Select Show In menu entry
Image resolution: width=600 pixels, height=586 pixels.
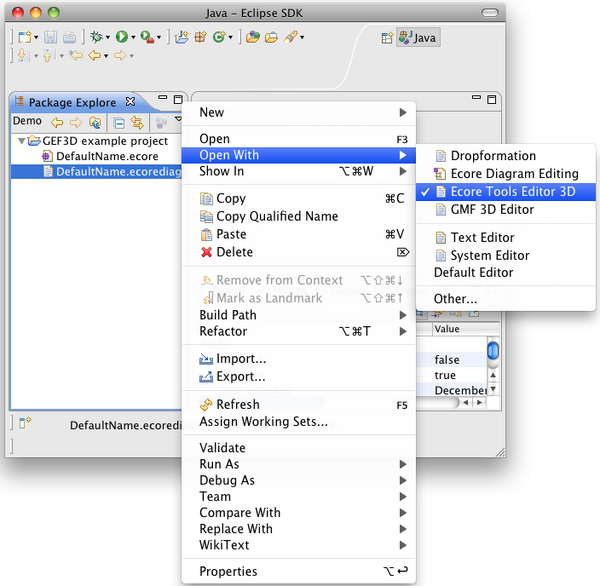pos(298,171)
